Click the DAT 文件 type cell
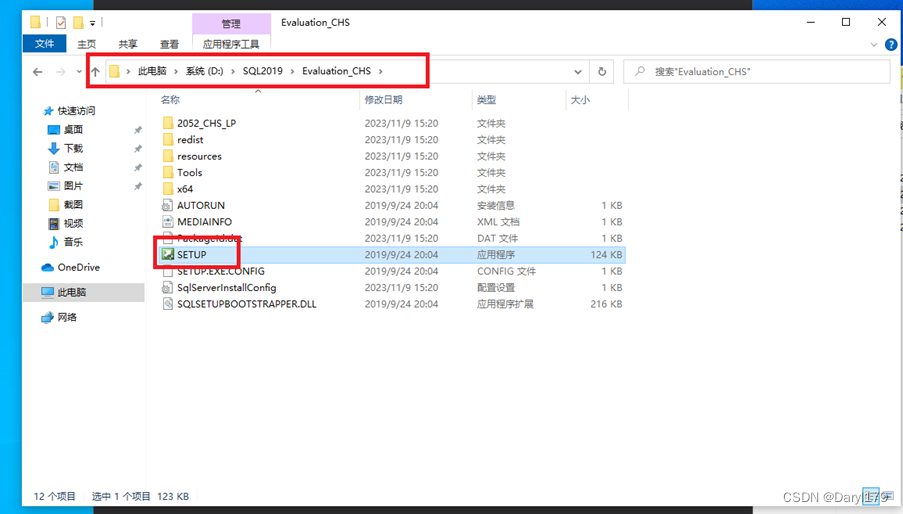 pyautogui.click(x=498, y=238)
